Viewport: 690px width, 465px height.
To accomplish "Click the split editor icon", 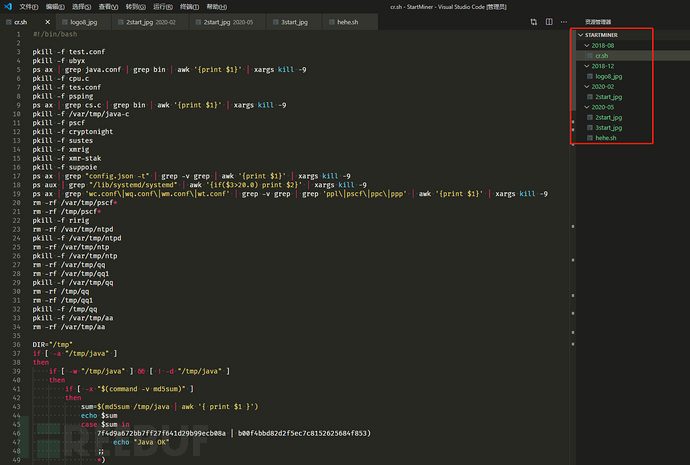I will pos(549,22).
